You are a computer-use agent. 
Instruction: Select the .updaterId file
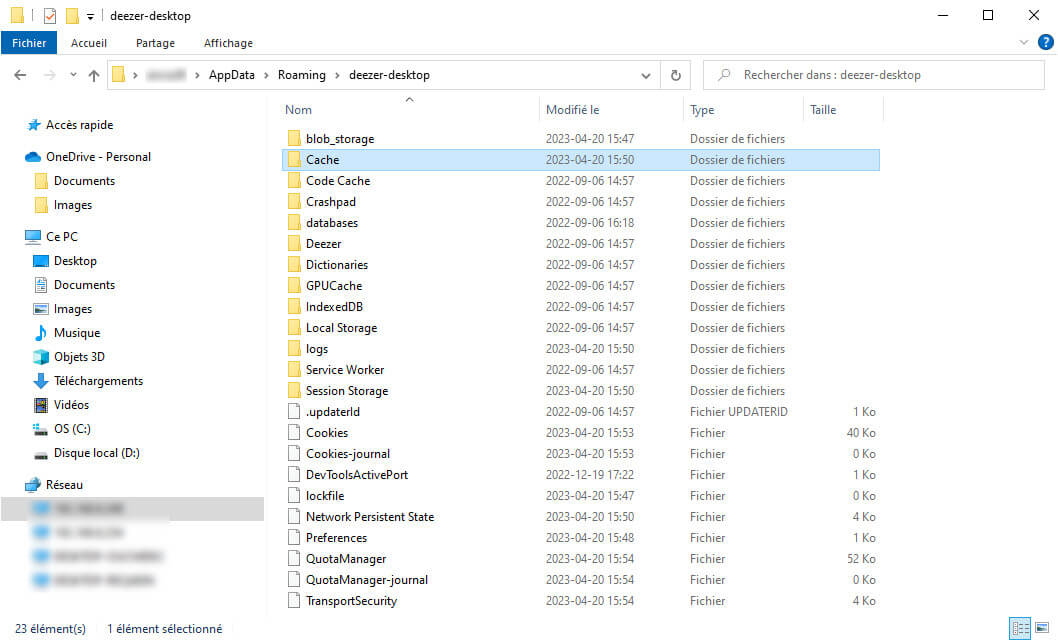[333, 412]
